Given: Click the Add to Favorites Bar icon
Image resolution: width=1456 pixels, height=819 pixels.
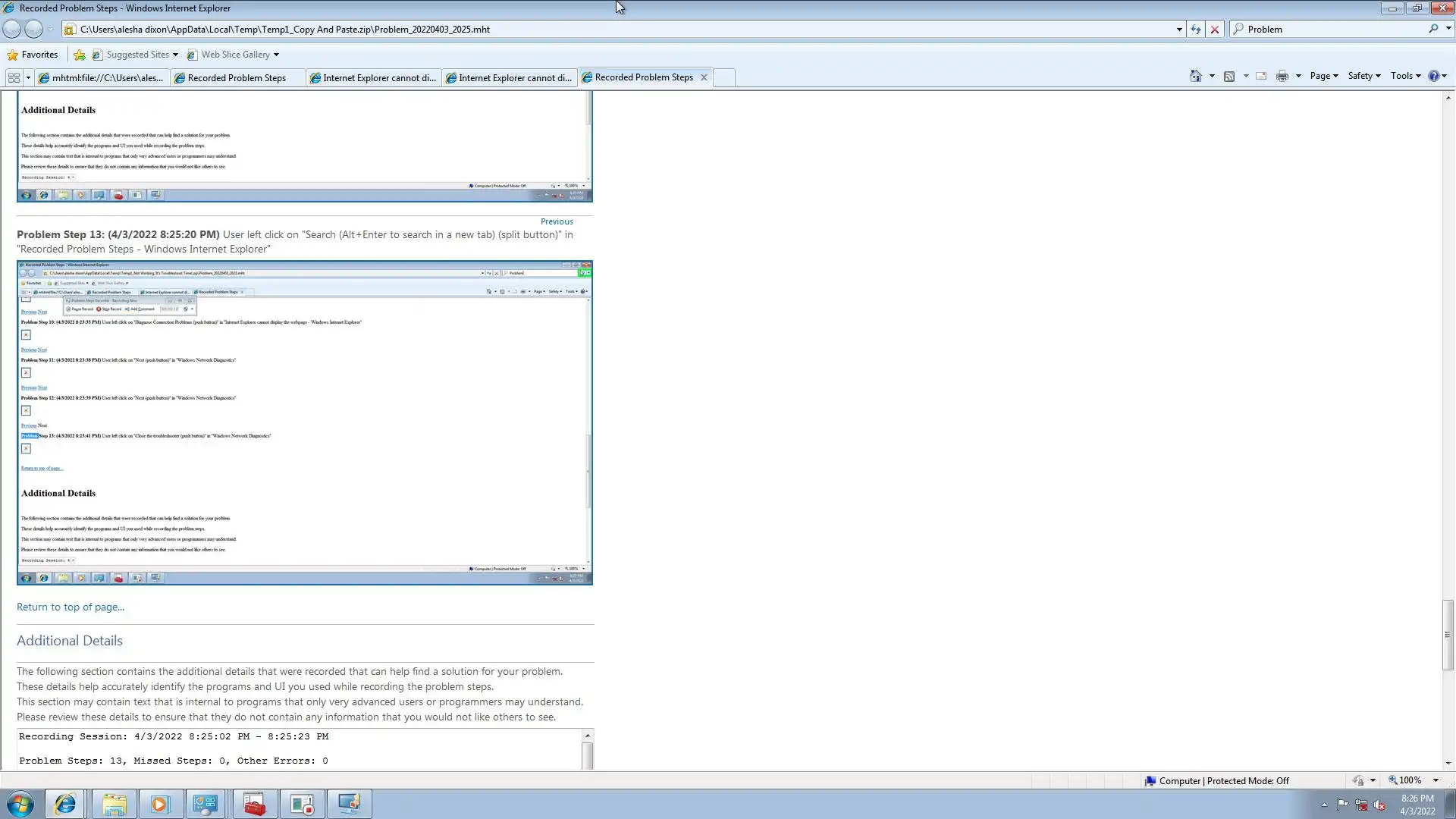Looking at the screenshot, I should (80, 55).
